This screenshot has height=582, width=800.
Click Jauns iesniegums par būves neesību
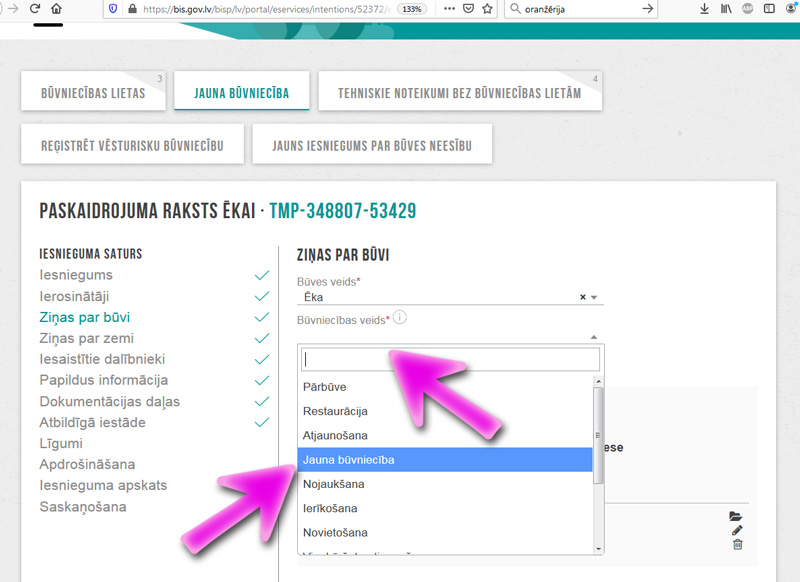point(371,146)
